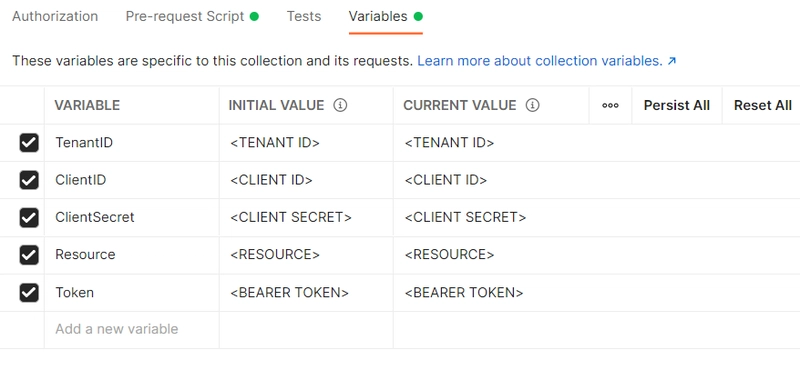Edit the ClientSecret initial value cell
Image resolution: width=800 pixels, height=380 pixels.
click(x=306, y=218)
